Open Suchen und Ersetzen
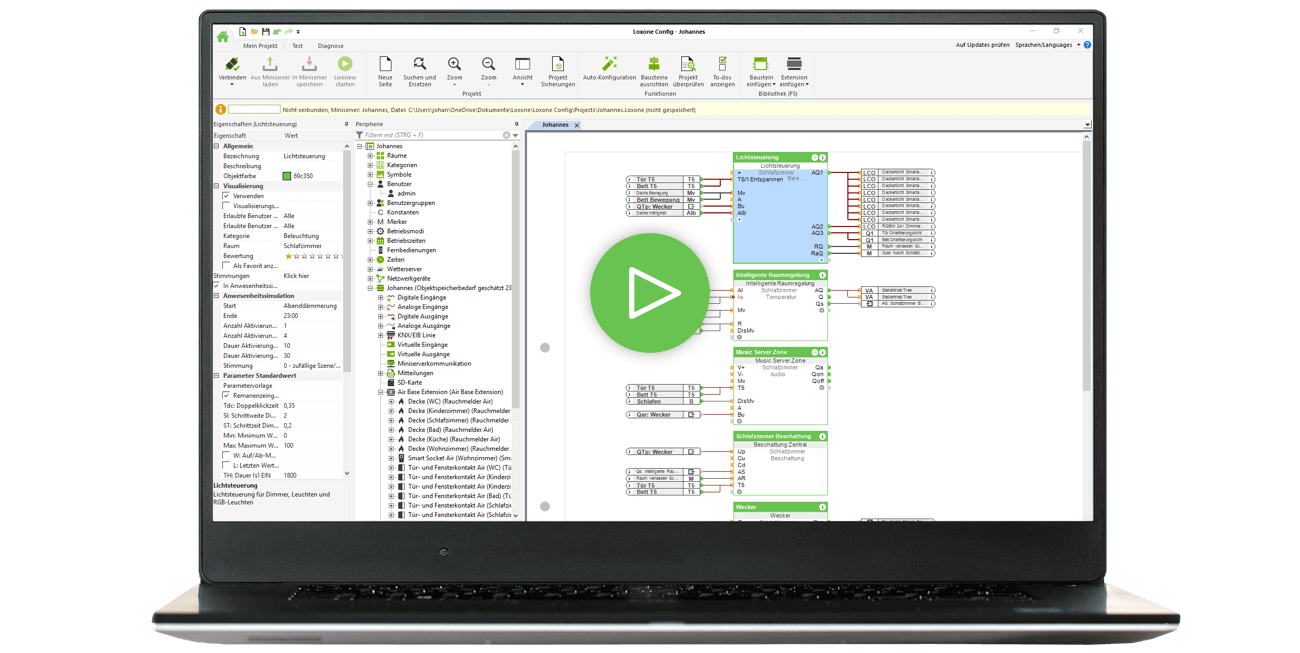Screen dimensions: 1300x653 [x=419, y=68]
